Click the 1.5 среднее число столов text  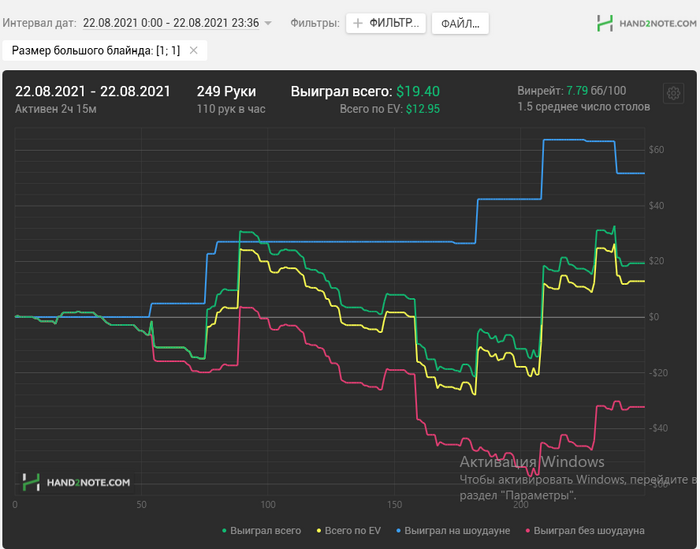point(583,107)
